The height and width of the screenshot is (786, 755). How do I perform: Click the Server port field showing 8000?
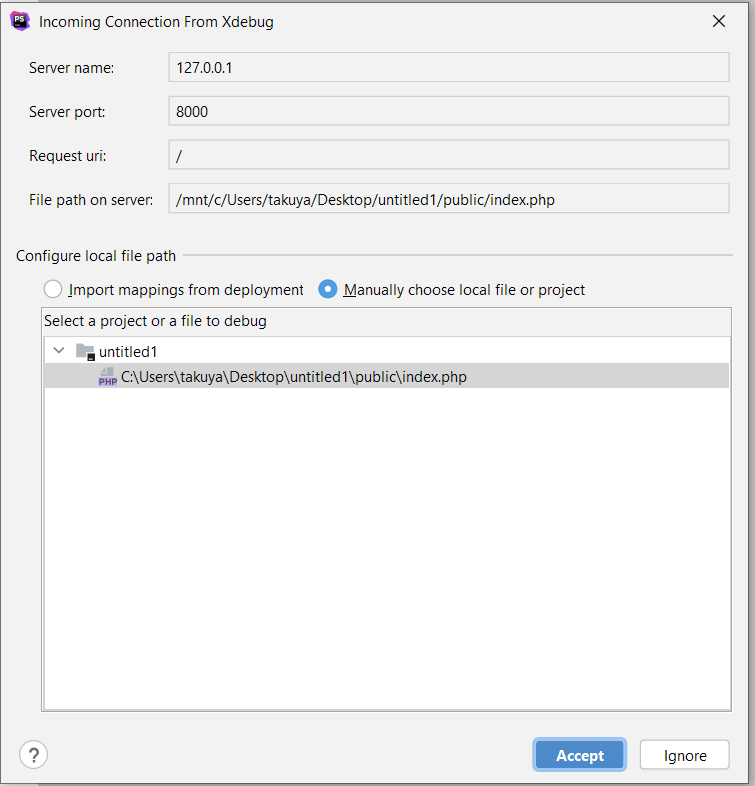pos(449,111)
